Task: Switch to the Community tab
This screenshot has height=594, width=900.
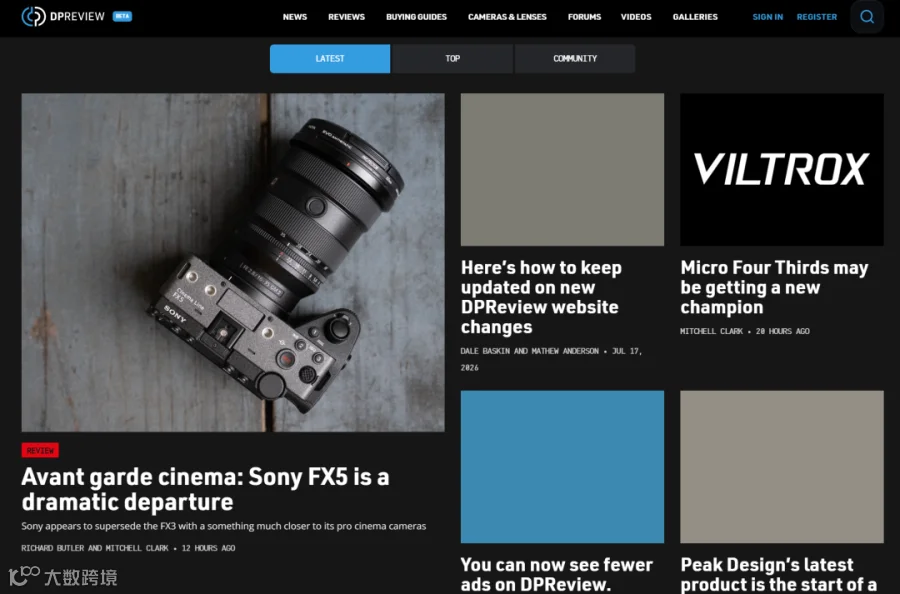Action: (575, 59)
